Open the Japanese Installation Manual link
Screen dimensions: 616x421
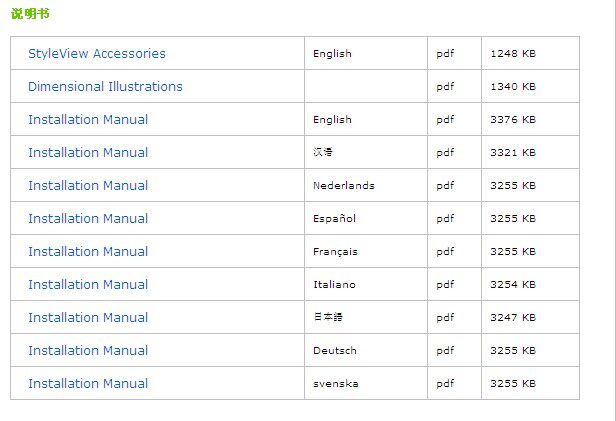click(88, 318)
